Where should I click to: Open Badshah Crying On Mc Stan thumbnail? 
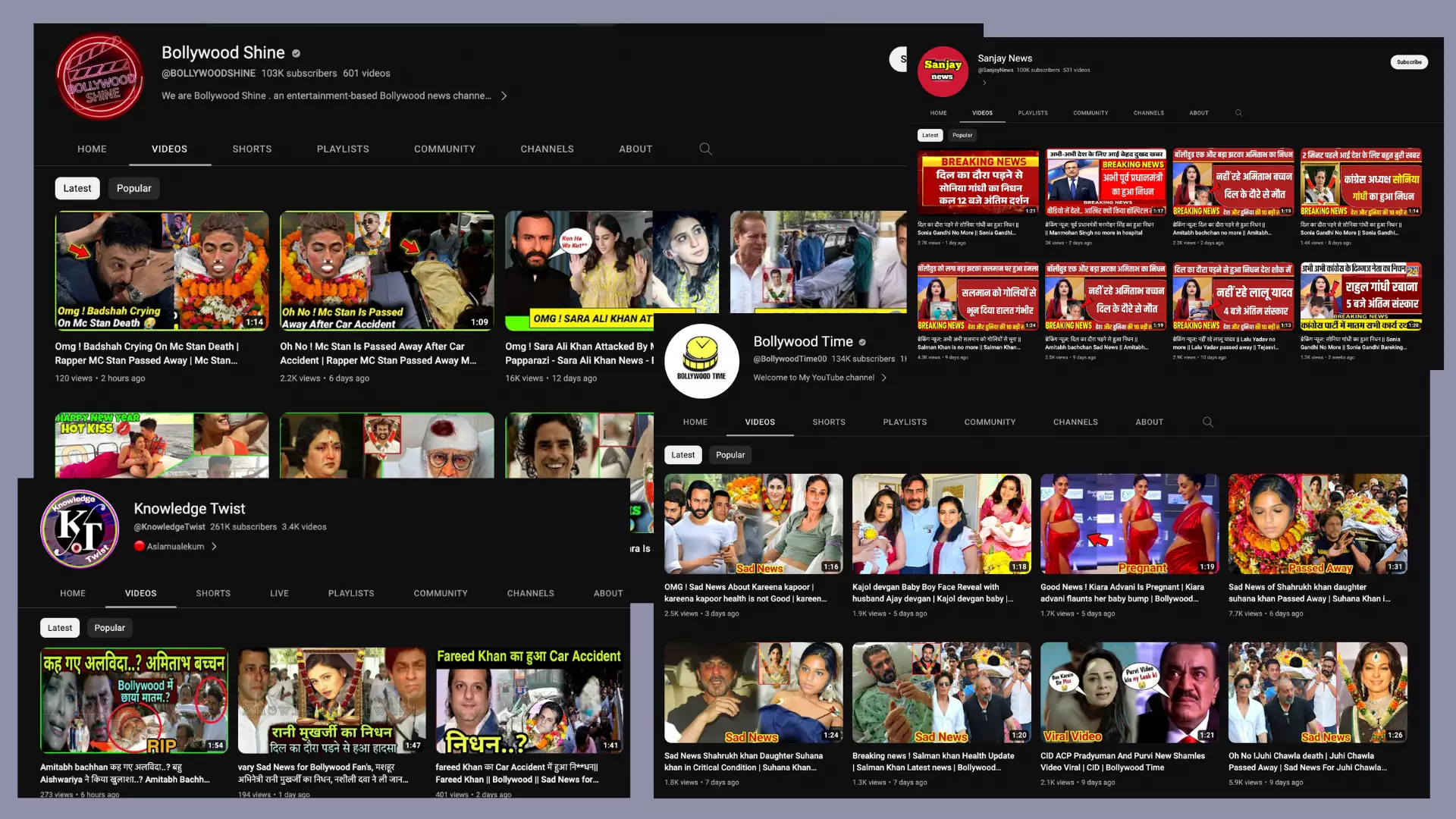(x=162, y=271)
